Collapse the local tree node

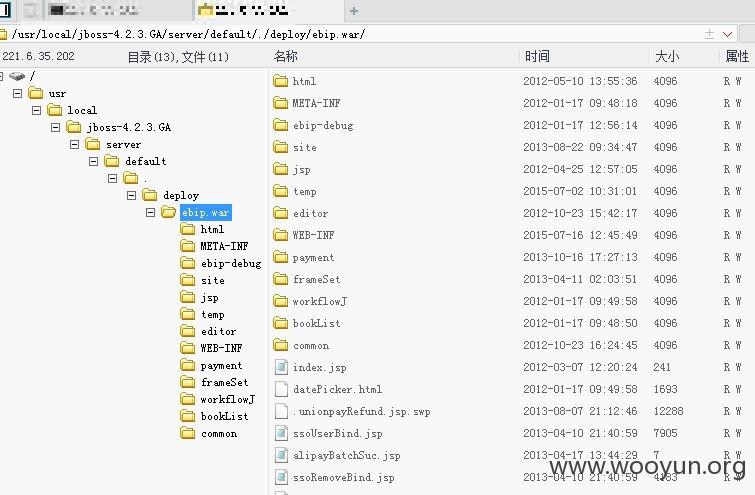[36, 110]
